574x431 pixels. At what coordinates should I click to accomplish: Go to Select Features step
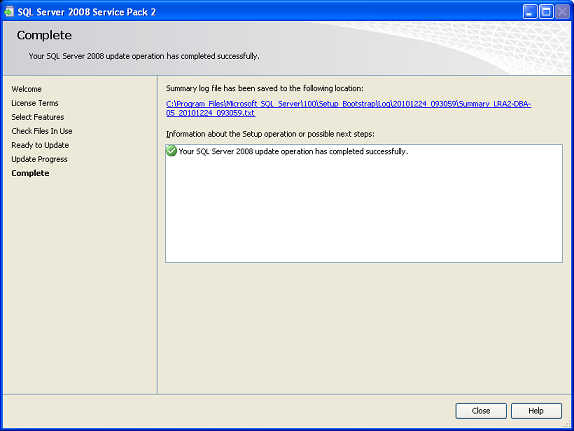point(38,117)
